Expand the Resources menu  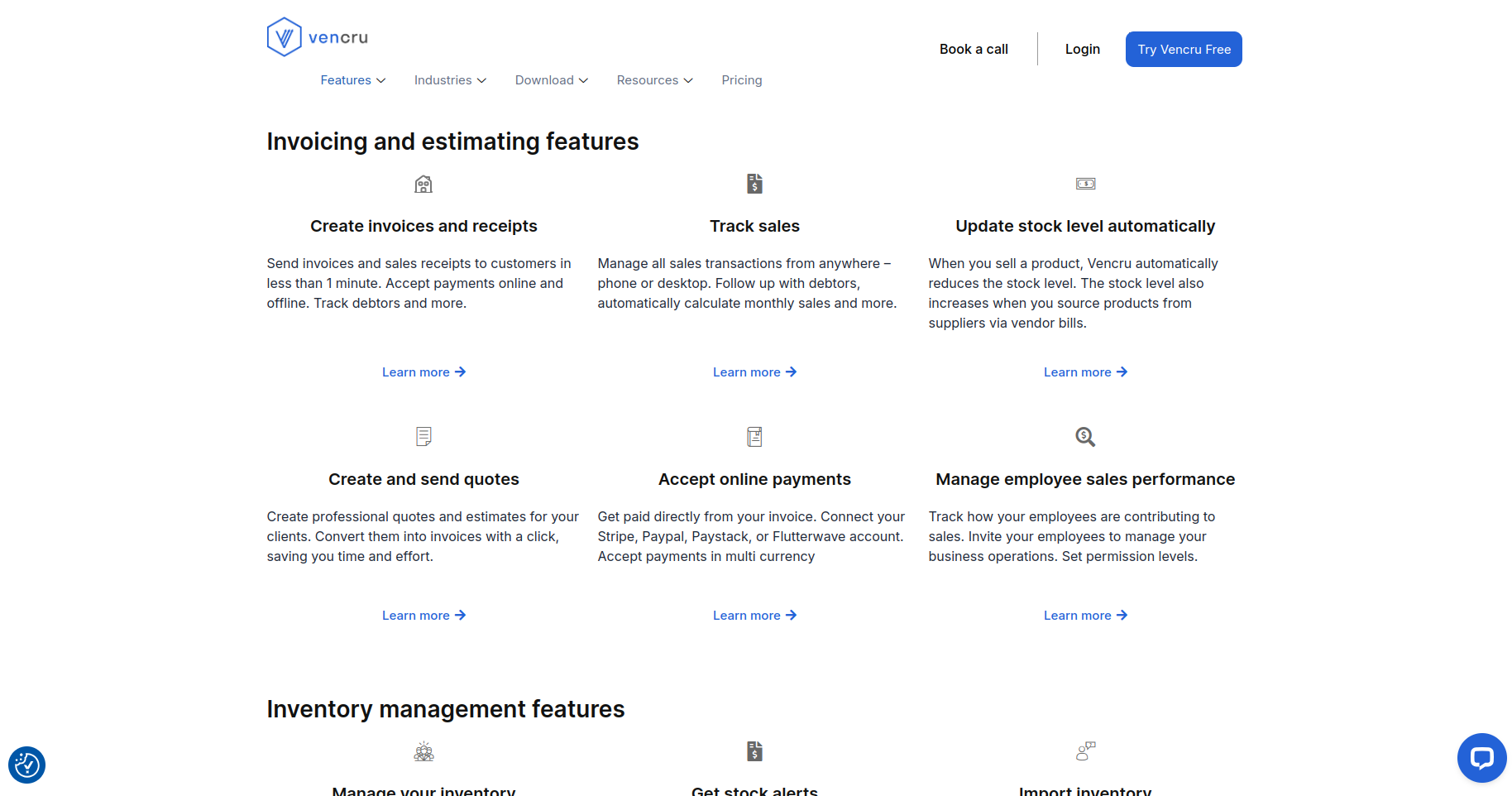[x=655, y=80]
